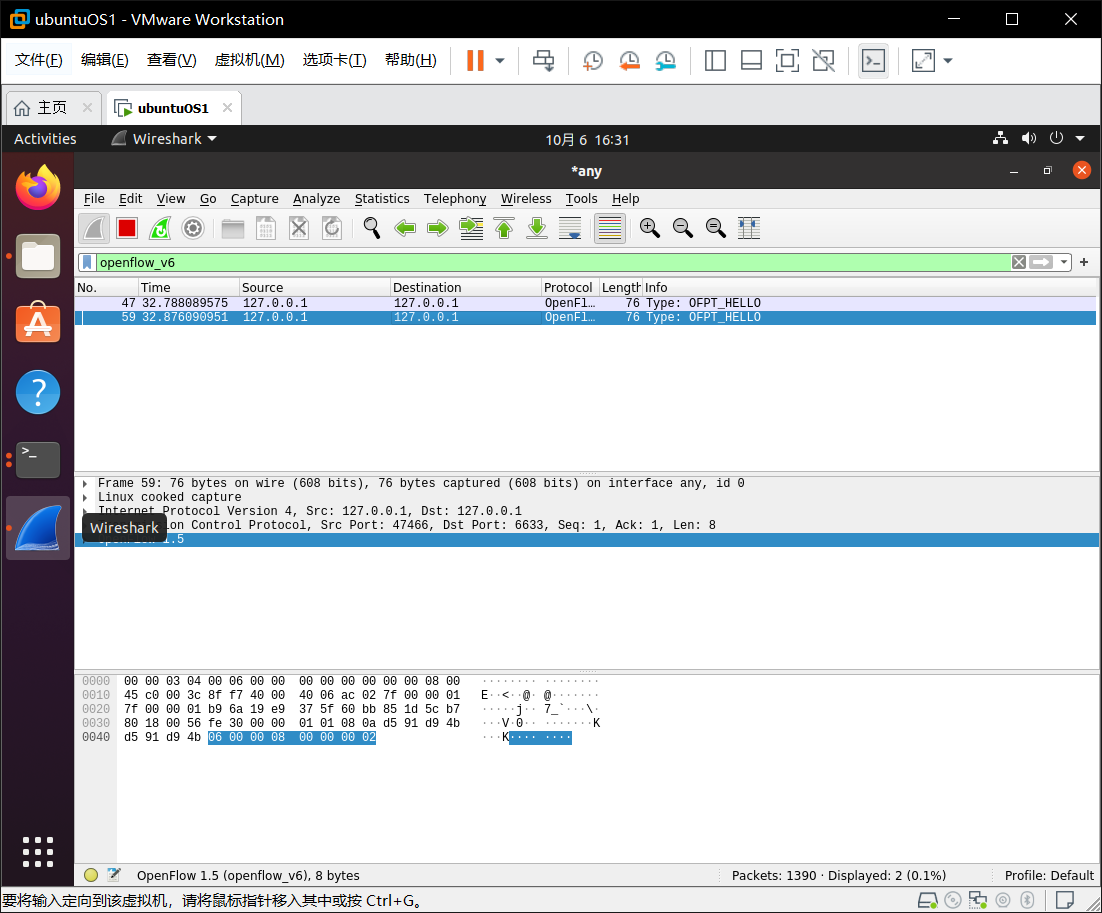Close this capture file icon

[x=299, y=228]
